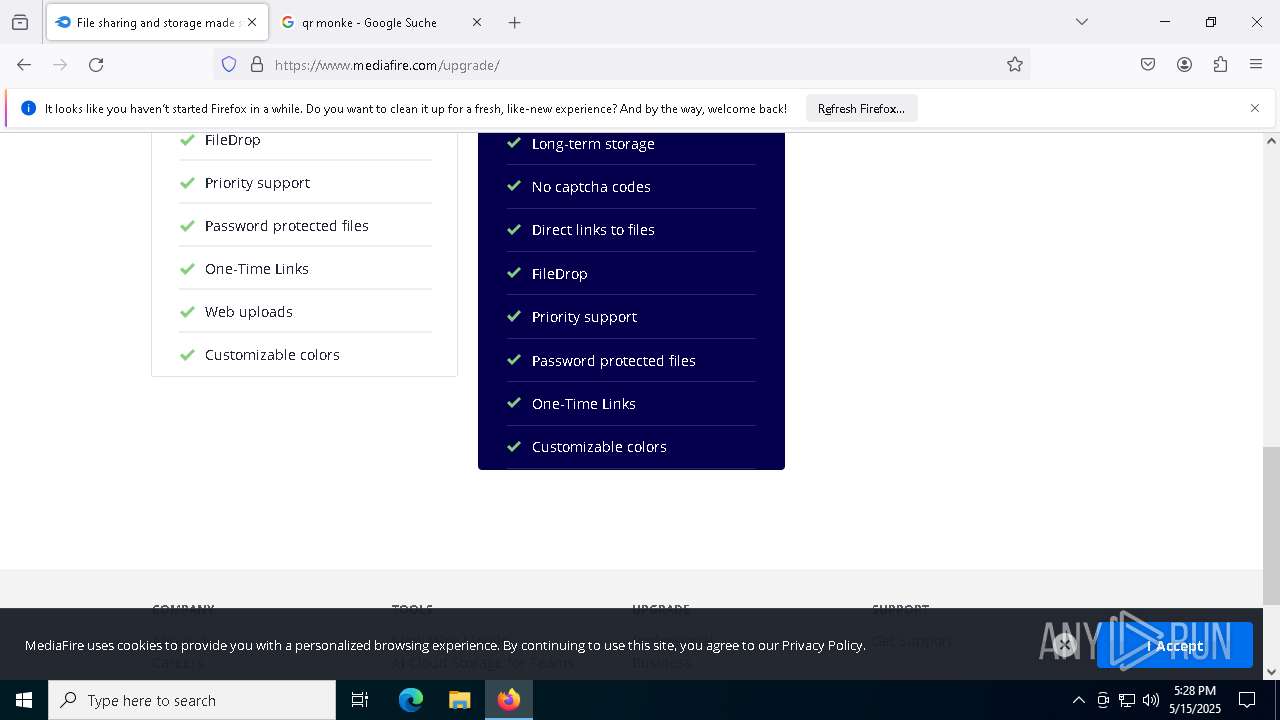This screenshot has height=720, width=1280.
Task: Open the Save to Pocket icon
Action: [1148, 65]
